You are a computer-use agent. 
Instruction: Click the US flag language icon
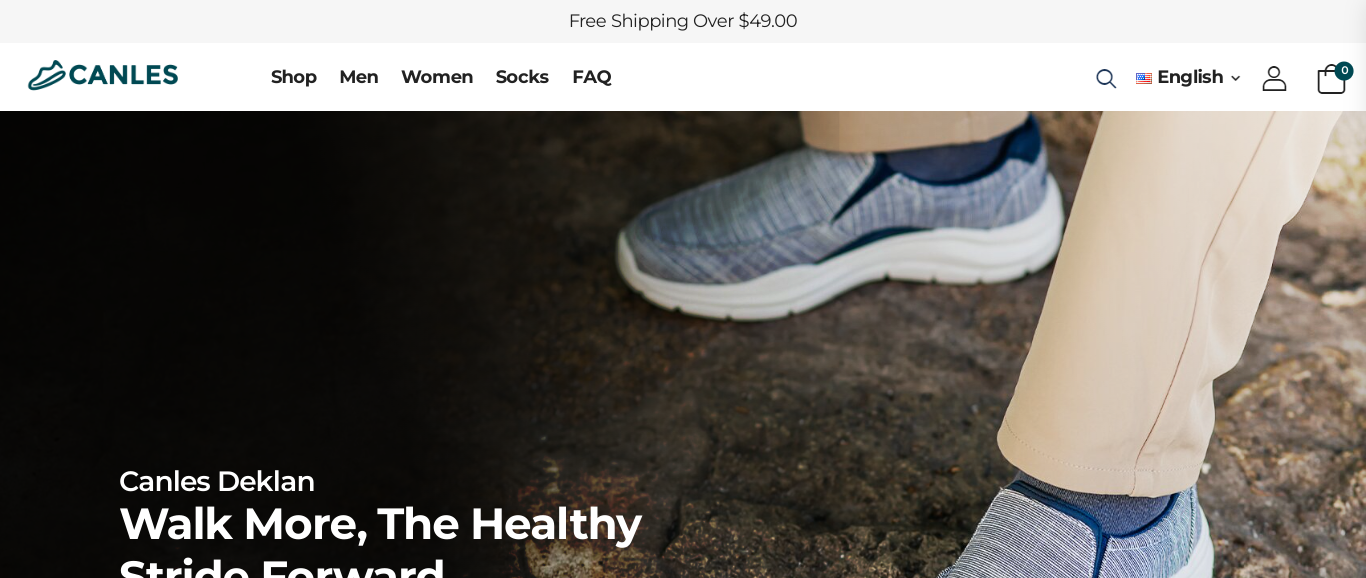click(1144, 78)
